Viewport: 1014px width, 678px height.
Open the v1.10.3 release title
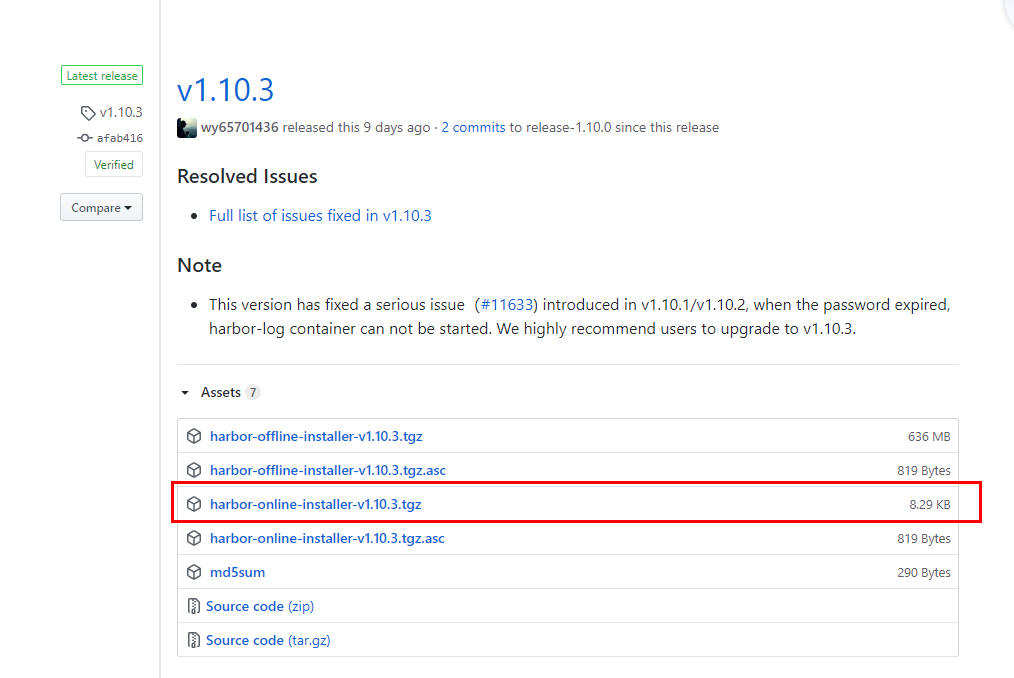226,89
